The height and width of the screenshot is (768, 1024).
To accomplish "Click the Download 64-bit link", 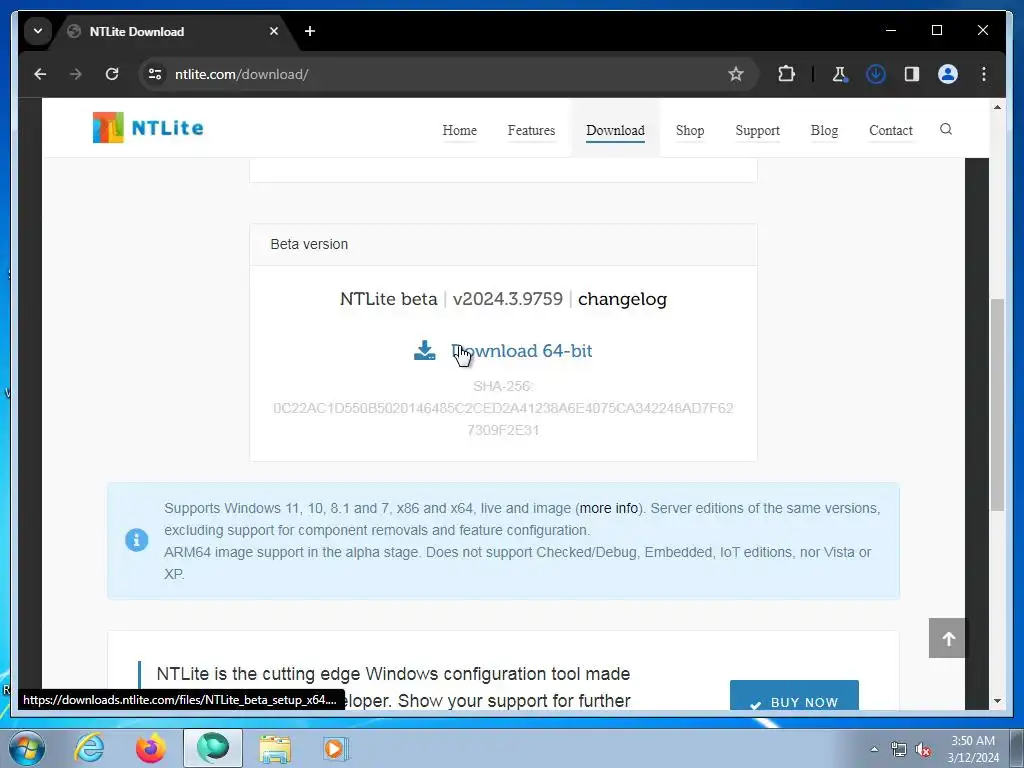I will click(521, 351).
